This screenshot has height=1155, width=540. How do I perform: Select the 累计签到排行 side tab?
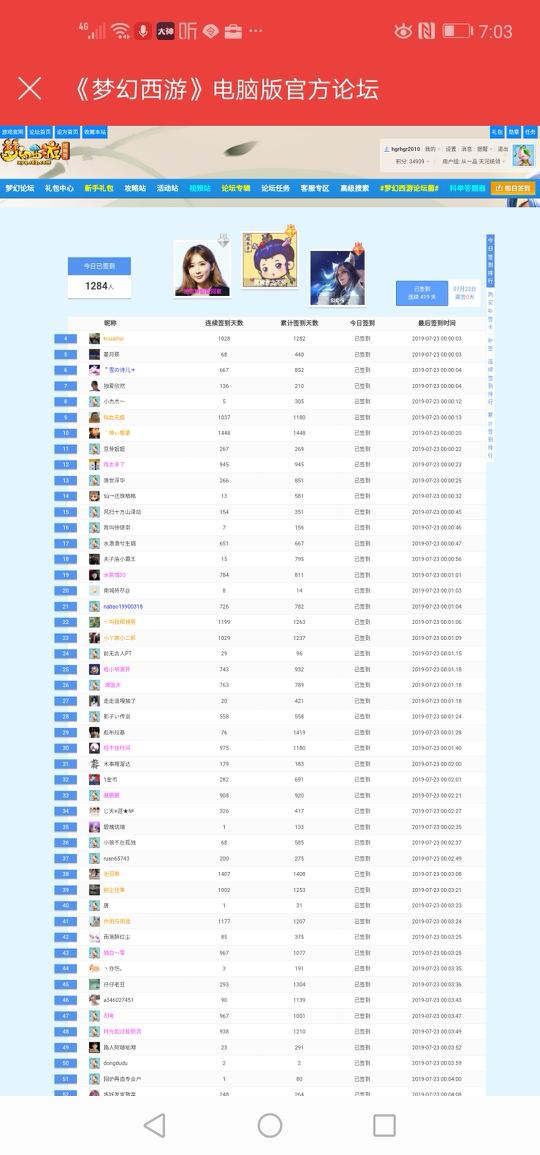click(491, 435)
